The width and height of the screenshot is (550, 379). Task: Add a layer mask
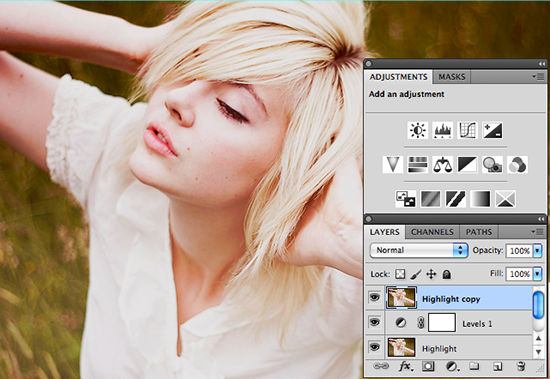428,367
